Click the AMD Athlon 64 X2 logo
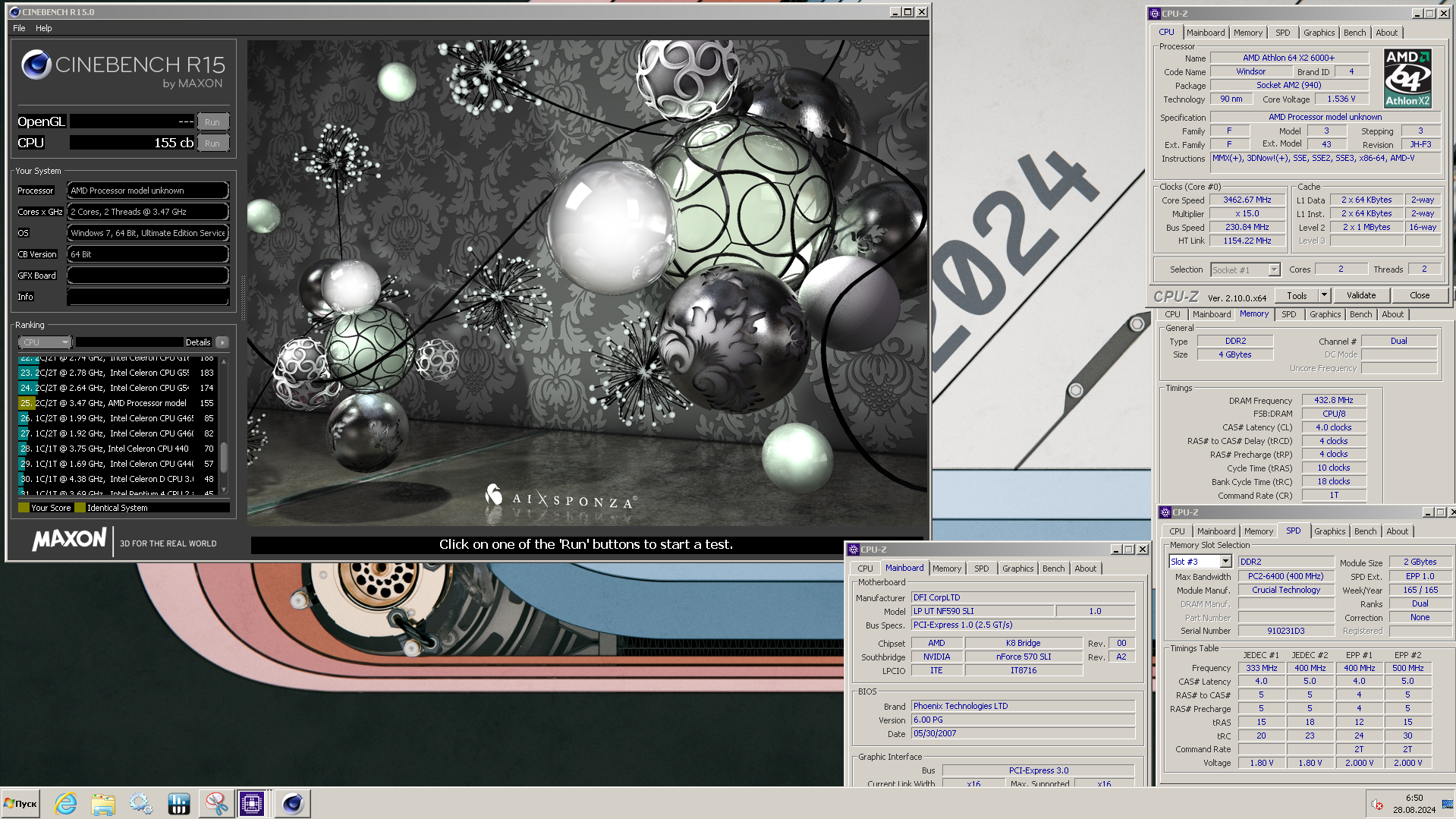 pyautogui.click(x=1407, y=78)
